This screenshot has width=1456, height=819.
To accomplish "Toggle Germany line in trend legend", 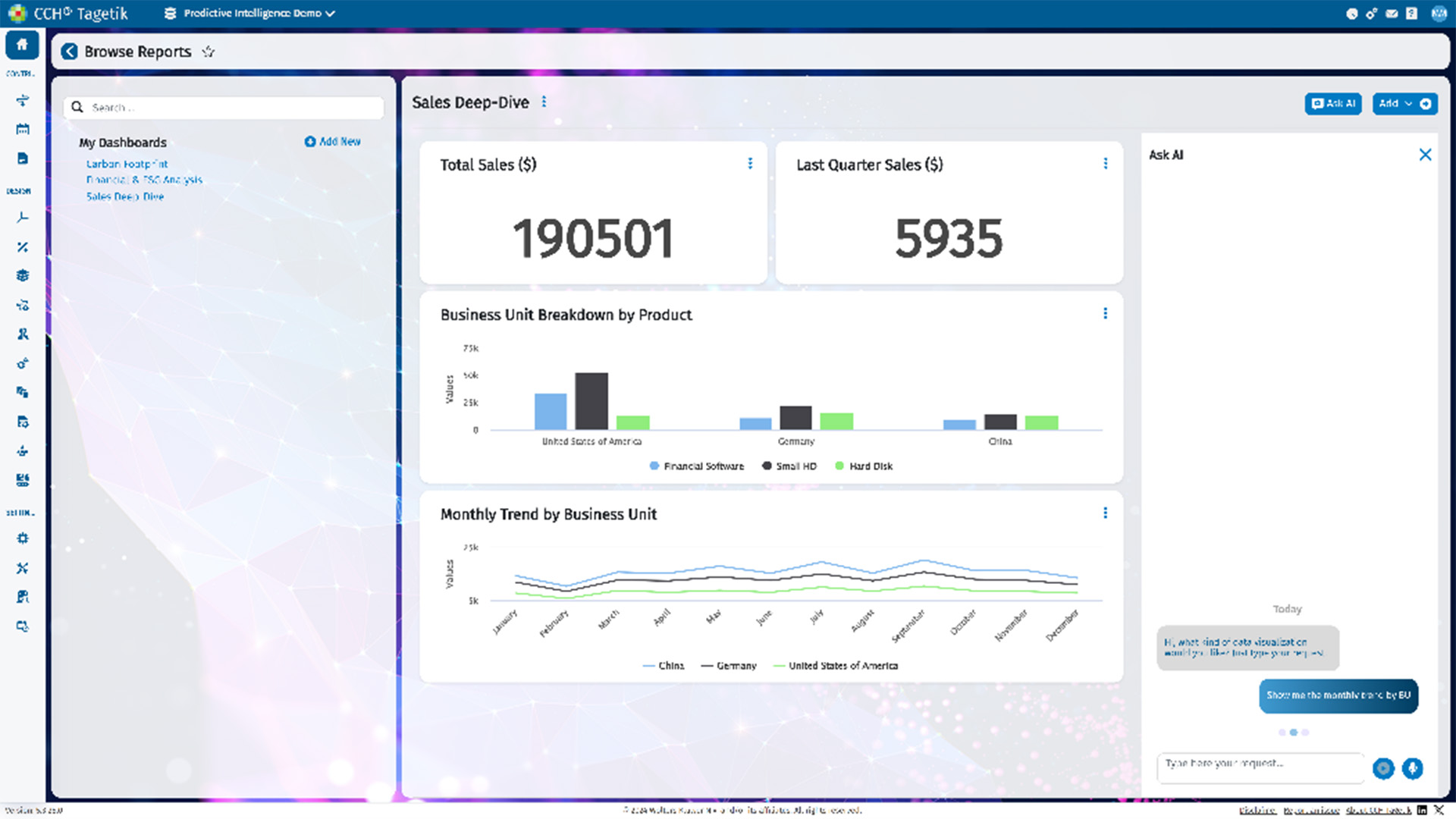I will [x=728, y=666].
